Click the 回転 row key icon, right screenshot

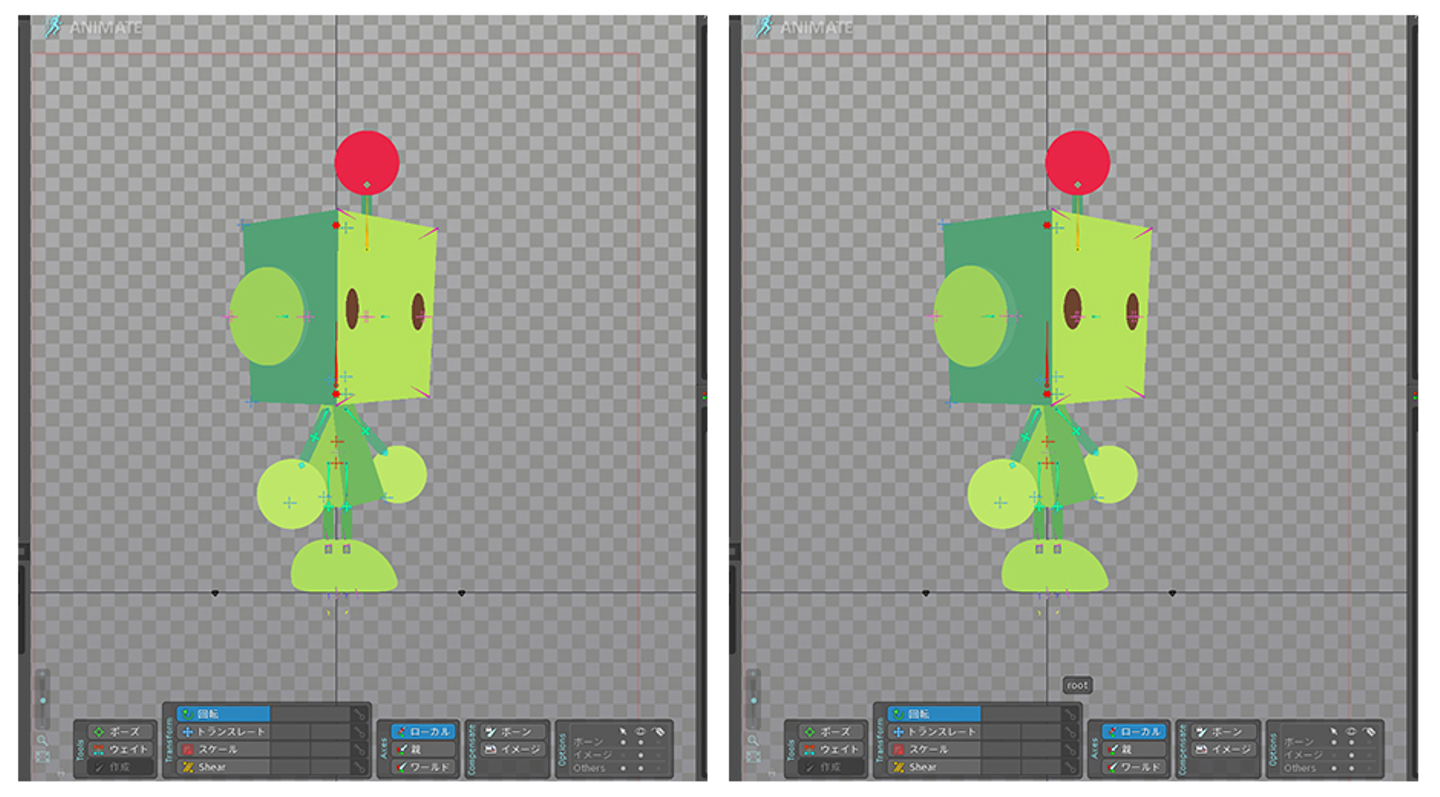(x=1069, y=714)
